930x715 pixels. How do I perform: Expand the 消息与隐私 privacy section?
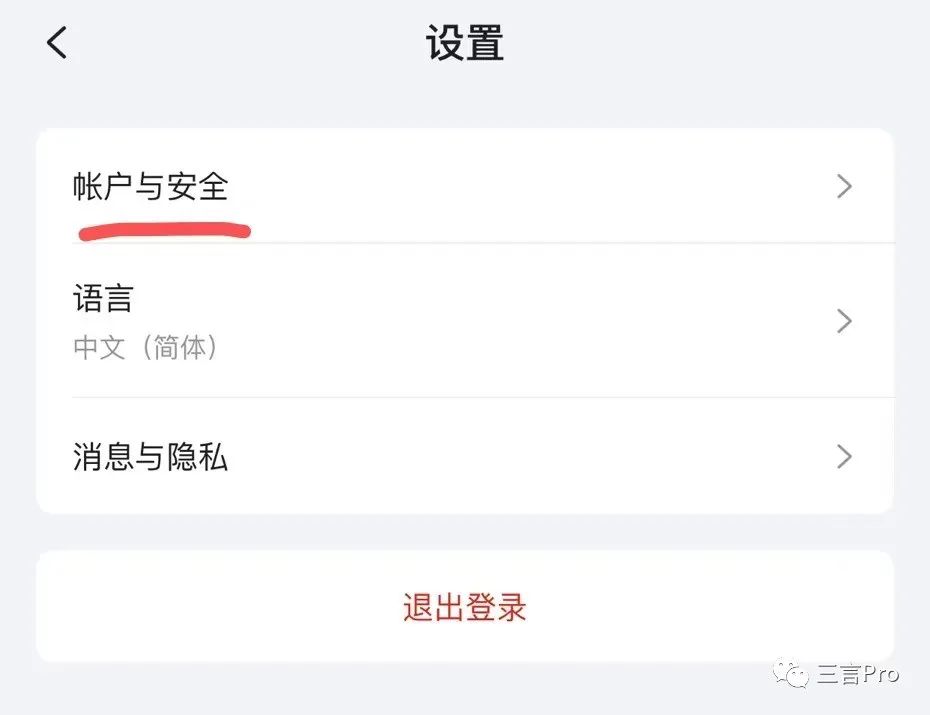pyautogui.click(x=463, y=457)
